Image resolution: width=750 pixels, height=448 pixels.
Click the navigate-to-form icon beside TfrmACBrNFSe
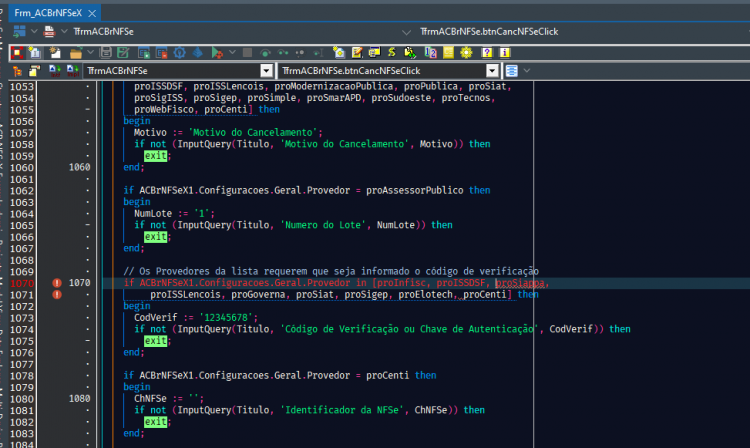19,32
